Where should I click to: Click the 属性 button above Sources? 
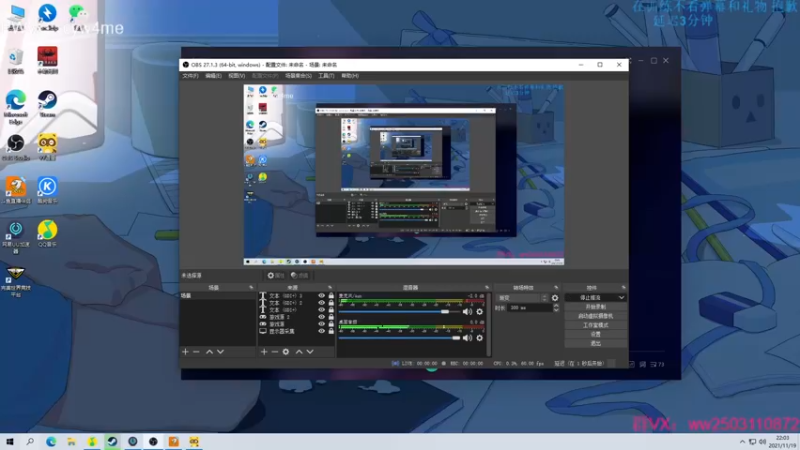tap(276, 276)
